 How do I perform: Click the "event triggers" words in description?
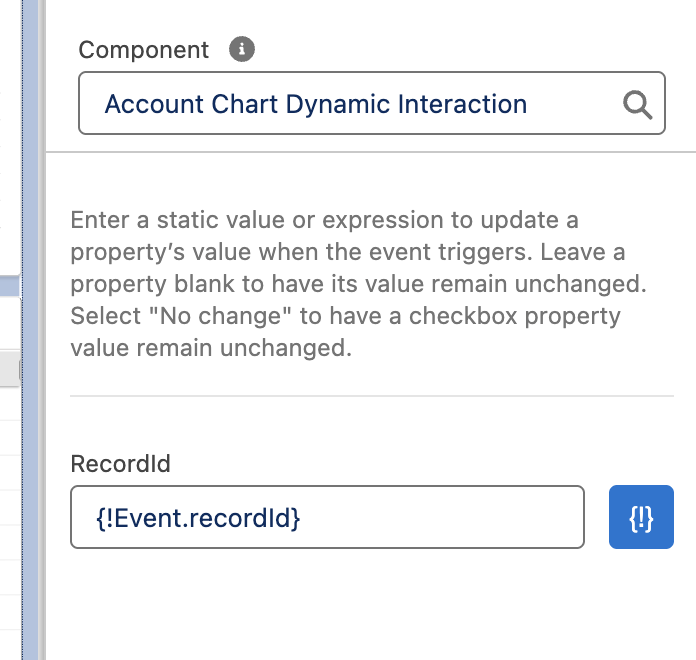(451, 252)
